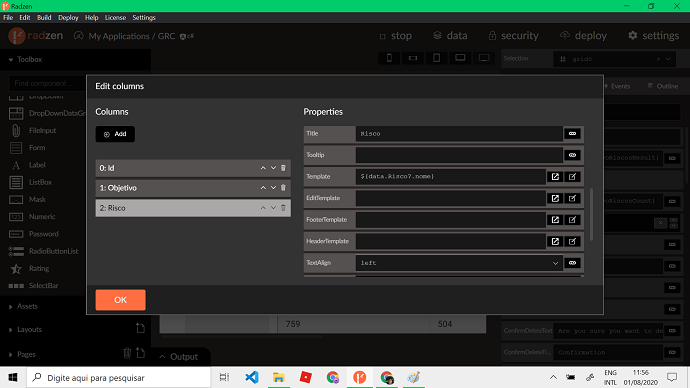This screenshot has width=690, height=388.
Task: Add a new column
Action: coord(115,134)
